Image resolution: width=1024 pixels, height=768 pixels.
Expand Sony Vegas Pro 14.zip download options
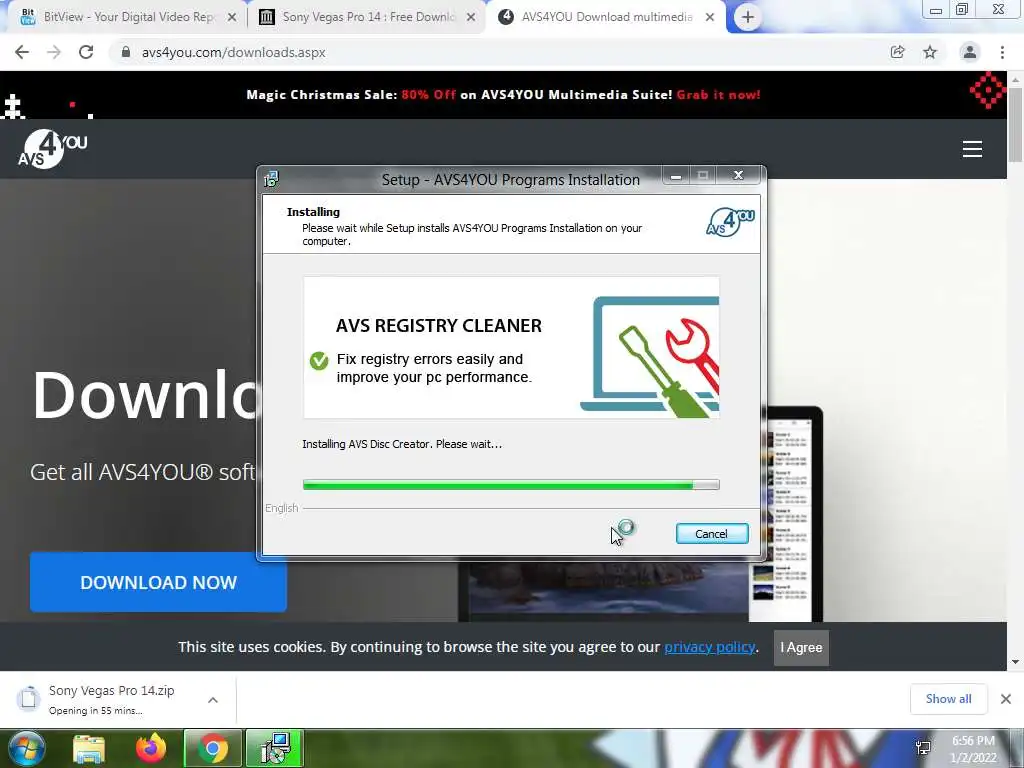(213, 699)
